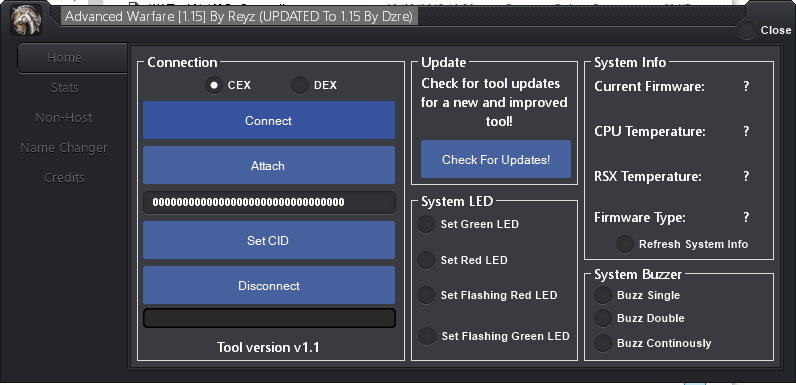
Task: Select the CEX radio button
Action: tap(214, 85)
